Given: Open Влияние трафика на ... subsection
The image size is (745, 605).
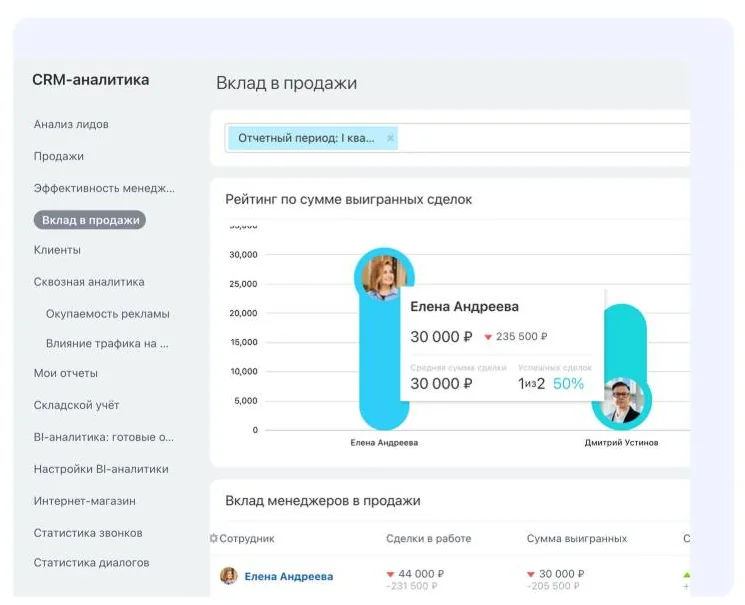Looking at the screenshot, I should [x=107, y=344].
